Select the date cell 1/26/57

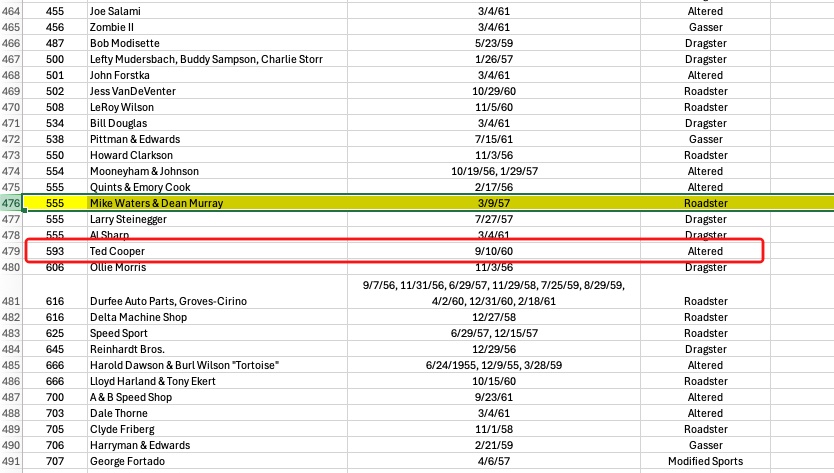click(x=494, y=59)
